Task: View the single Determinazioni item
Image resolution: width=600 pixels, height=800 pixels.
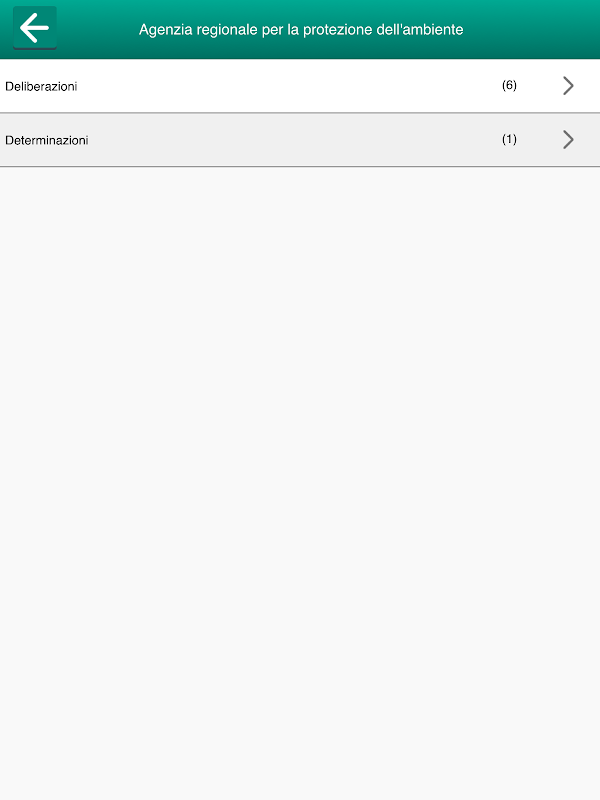Action: pyautogui.click(x=300, y=140)
